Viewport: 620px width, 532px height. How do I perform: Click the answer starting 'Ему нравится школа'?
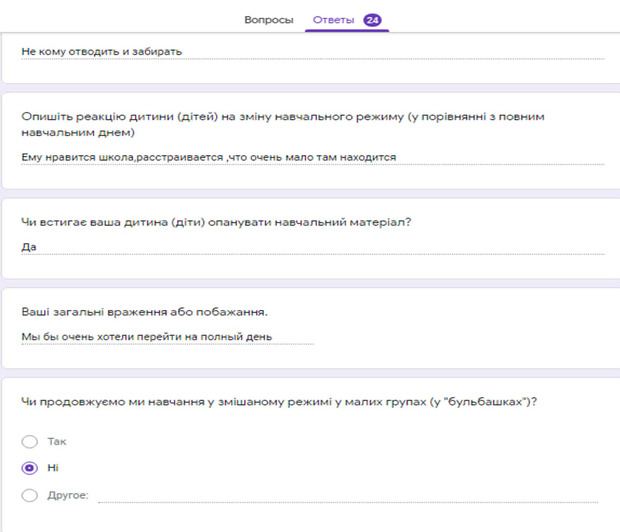(209, 157)
